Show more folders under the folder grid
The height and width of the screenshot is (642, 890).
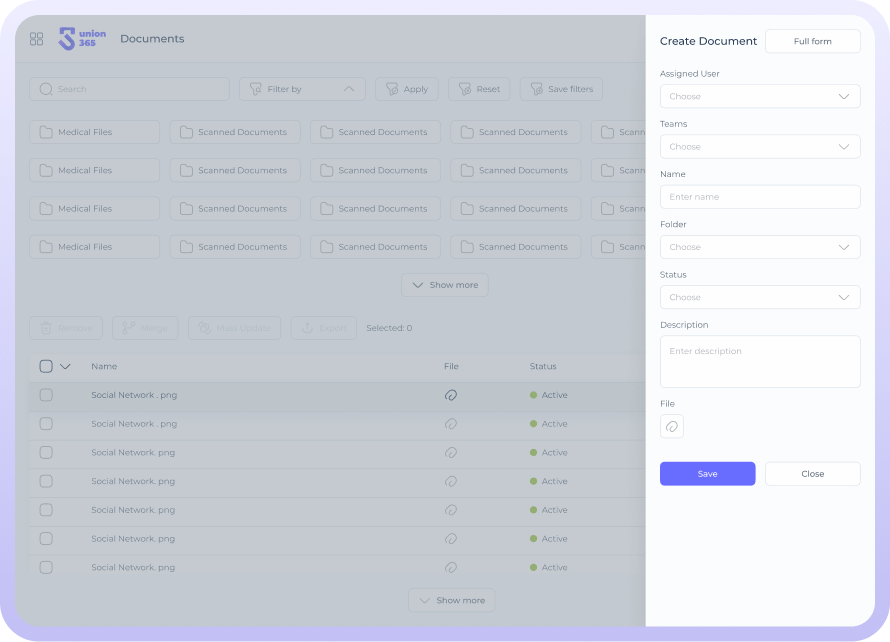tap(445, 285)
